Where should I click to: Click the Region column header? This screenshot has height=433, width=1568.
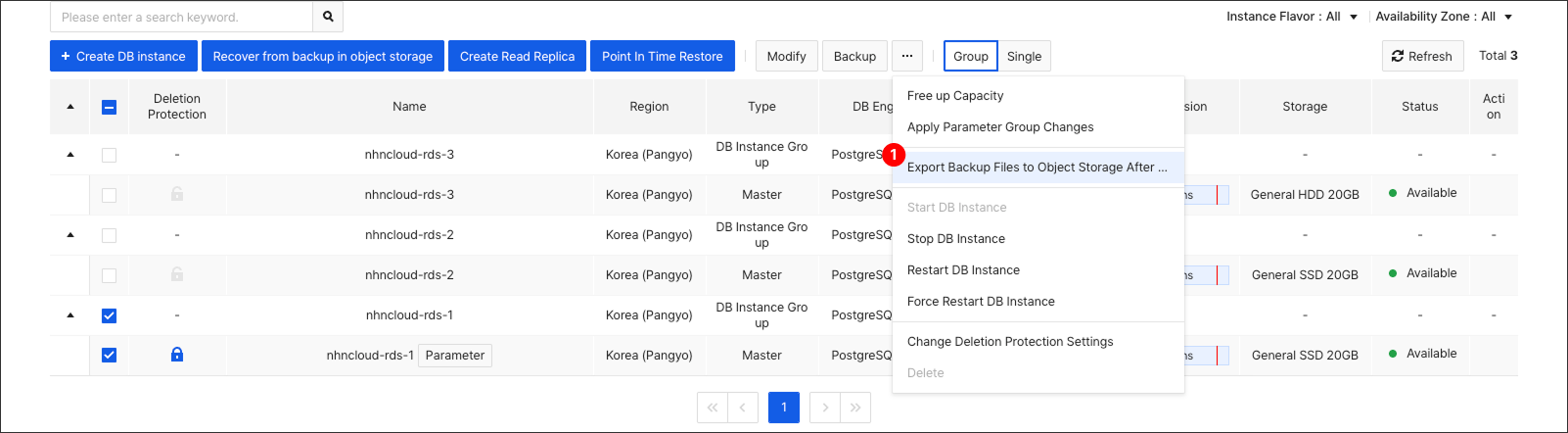[x=649, y=107]
